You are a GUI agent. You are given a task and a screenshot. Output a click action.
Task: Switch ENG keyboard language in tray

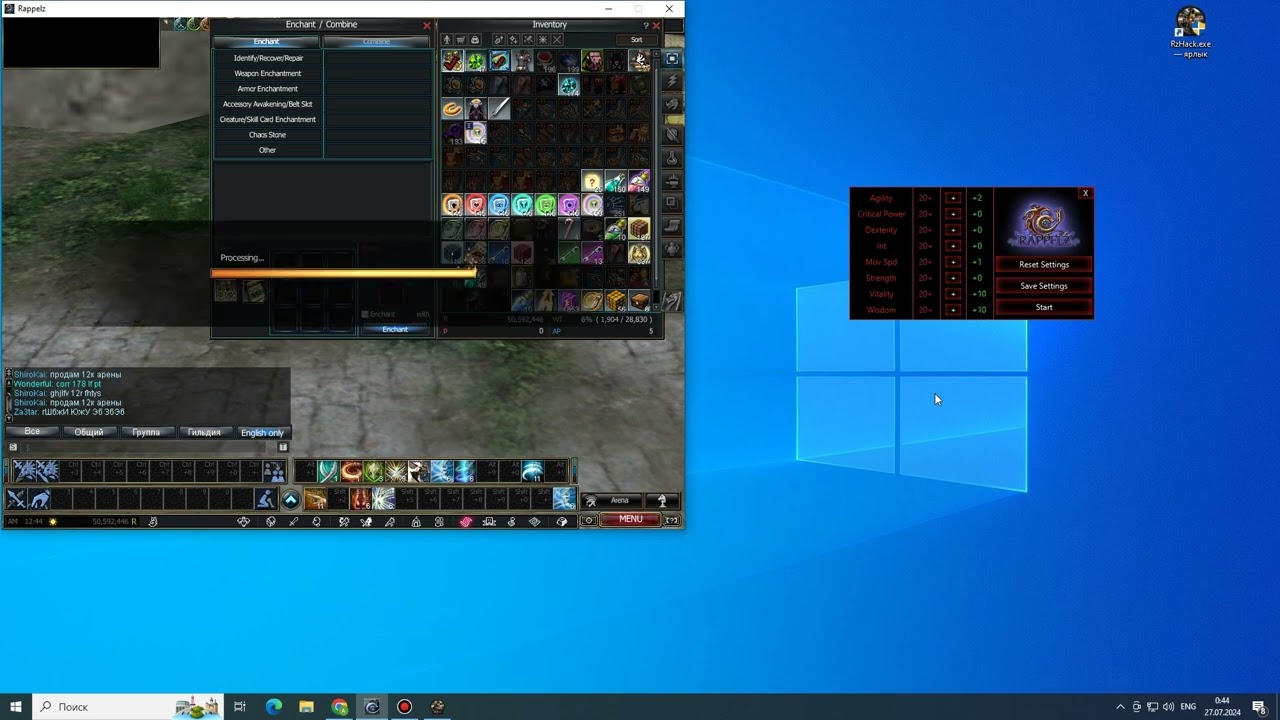pyautogui.click(x=1188, y=707)
